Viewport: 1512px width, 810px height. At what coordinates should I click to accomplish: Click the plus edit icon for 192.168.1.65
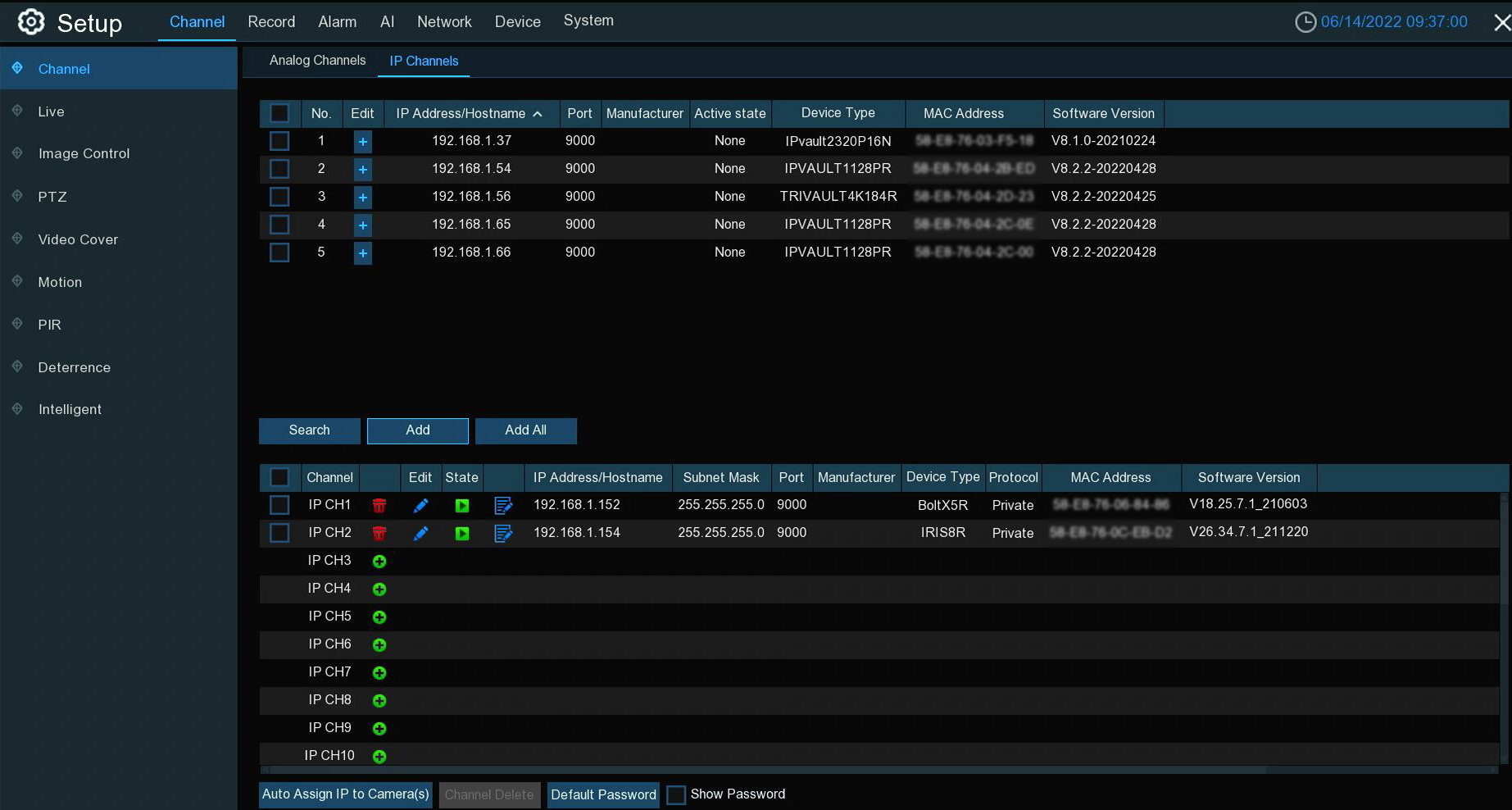click(x=362, y=225)
